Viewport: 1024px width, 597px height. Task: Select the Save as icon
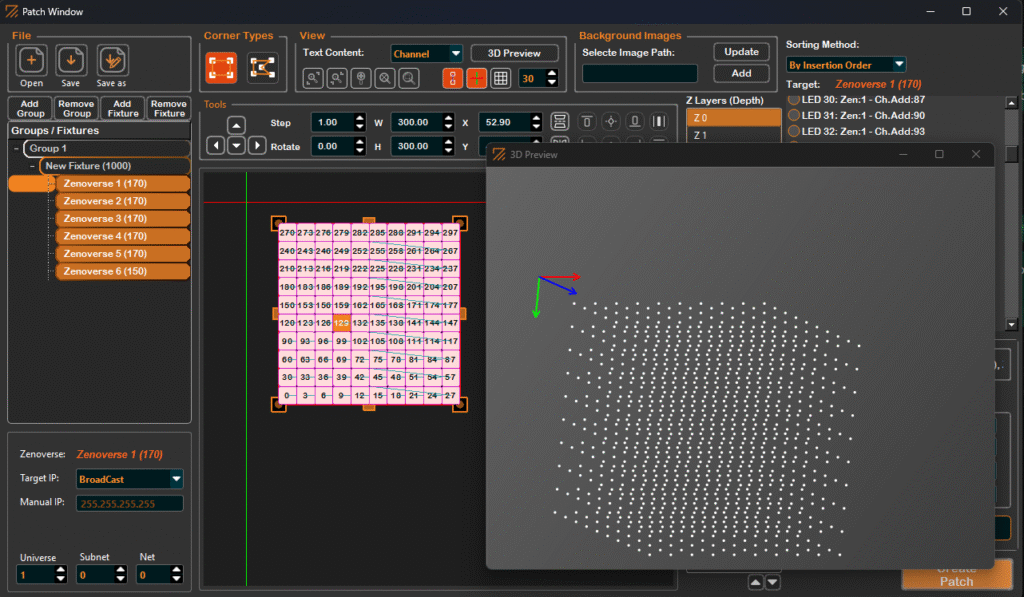coord(111,62)
